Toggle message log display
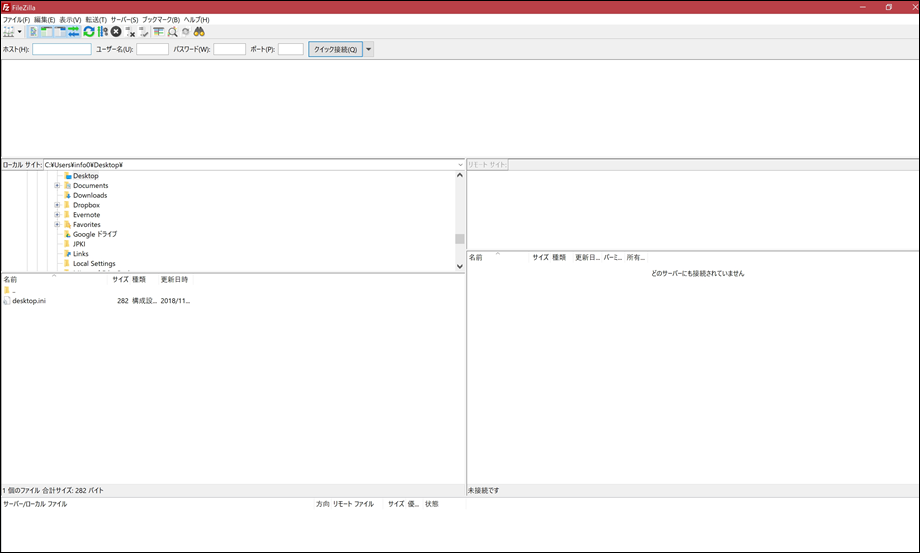The width and height of the screenshot is (920, 553). (33, 32)
